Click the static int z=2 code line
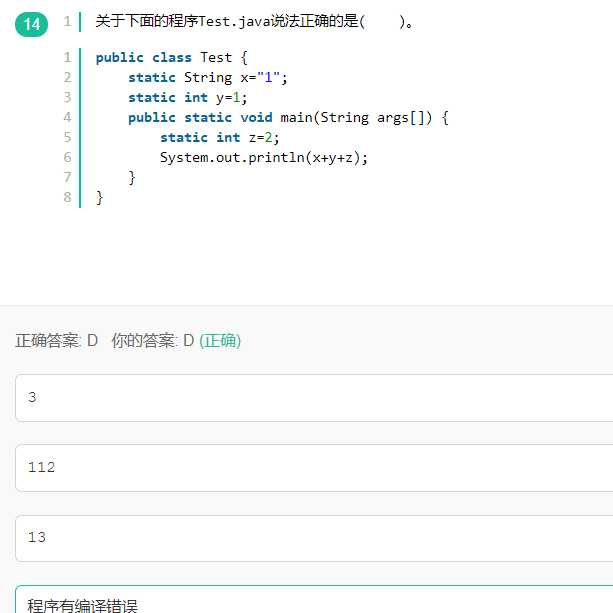This screenshot has height=613, width=613. pos(220,137)
